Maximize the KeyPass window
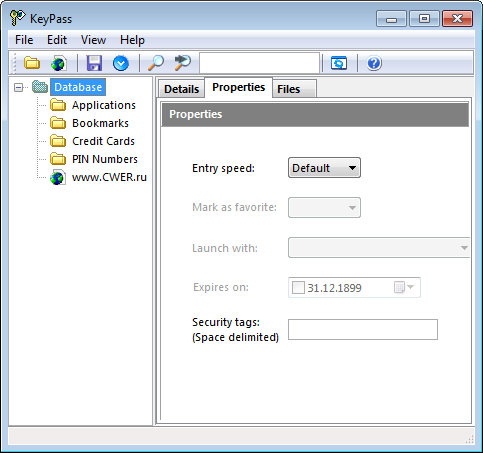 424,18
